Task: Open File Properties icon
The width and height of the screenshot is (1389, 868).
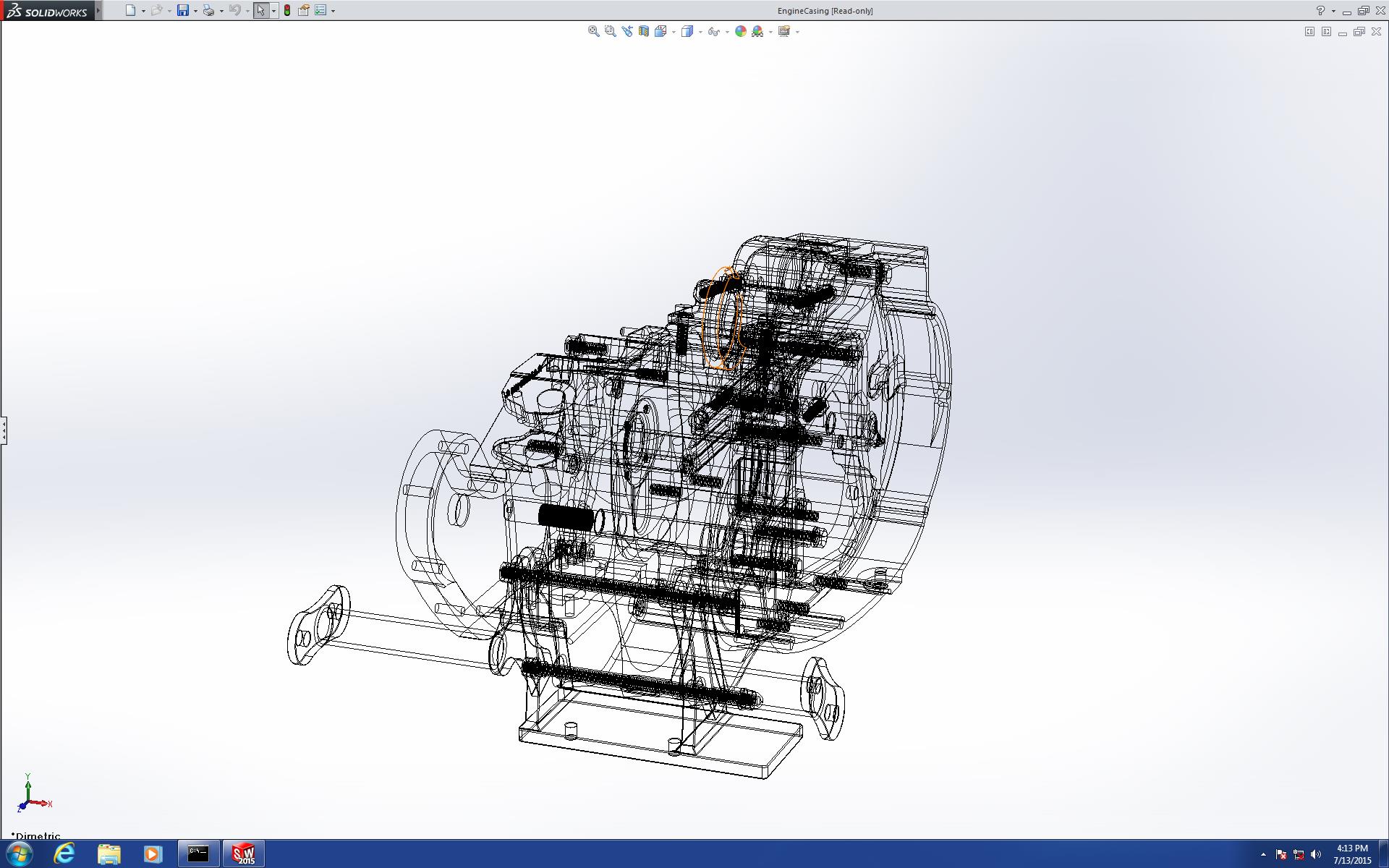Action: 304,10
